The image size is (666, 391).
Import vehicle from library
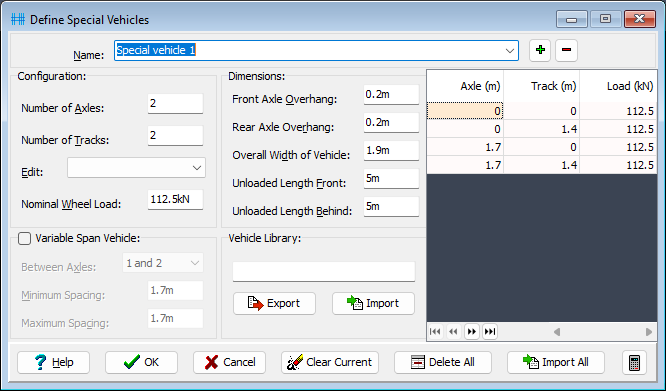click(x=373, y=304)
